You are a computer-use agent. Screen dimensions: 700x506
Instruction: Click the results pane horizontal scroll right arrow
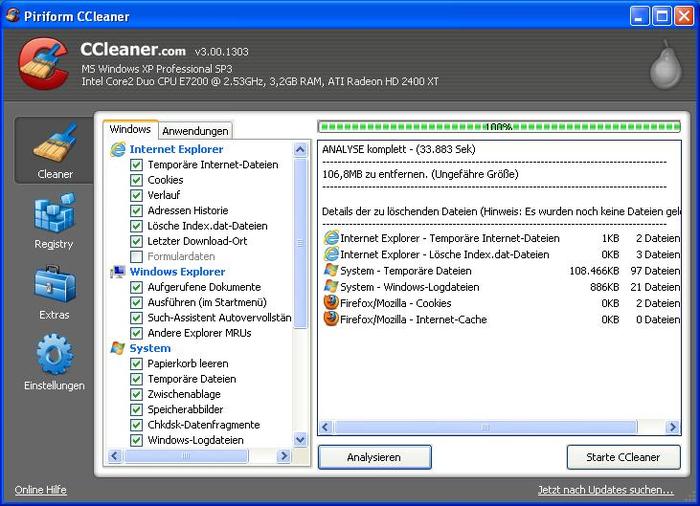[x=673, y=427]
